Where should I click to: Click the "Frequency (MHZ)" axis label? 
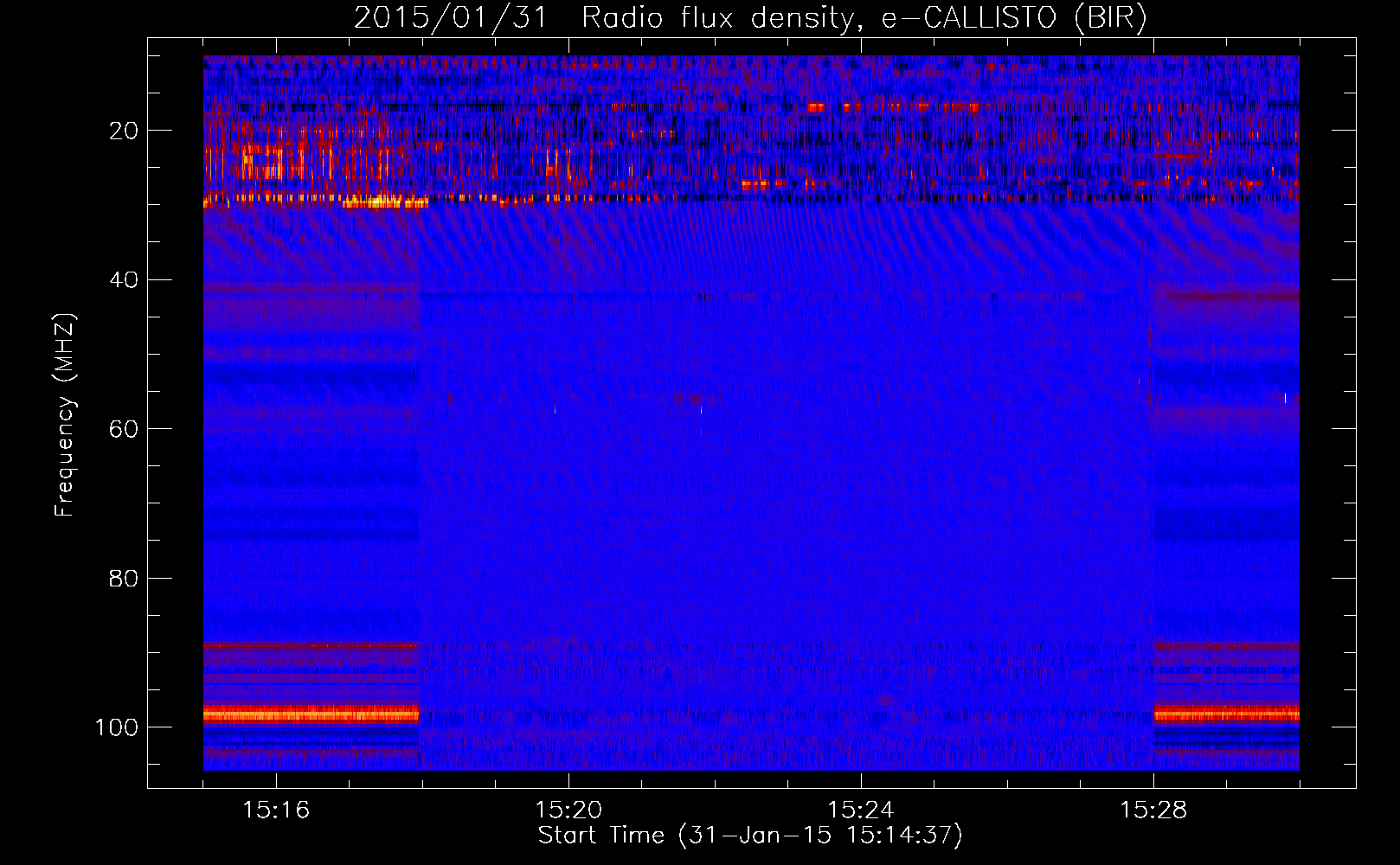(x=66, y=415)
